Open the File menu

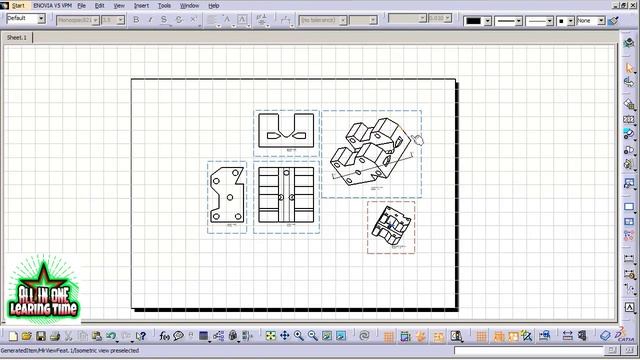coord(81,6)
